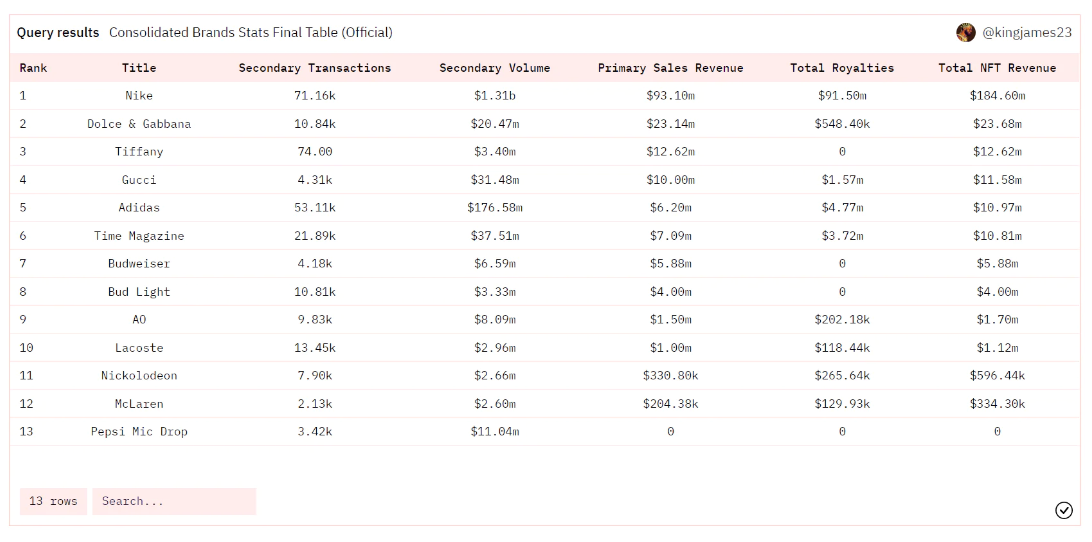This screenshot has height=542, width=1092.
Task: Sort by Secondary Transactions column header
Action: 315,68
